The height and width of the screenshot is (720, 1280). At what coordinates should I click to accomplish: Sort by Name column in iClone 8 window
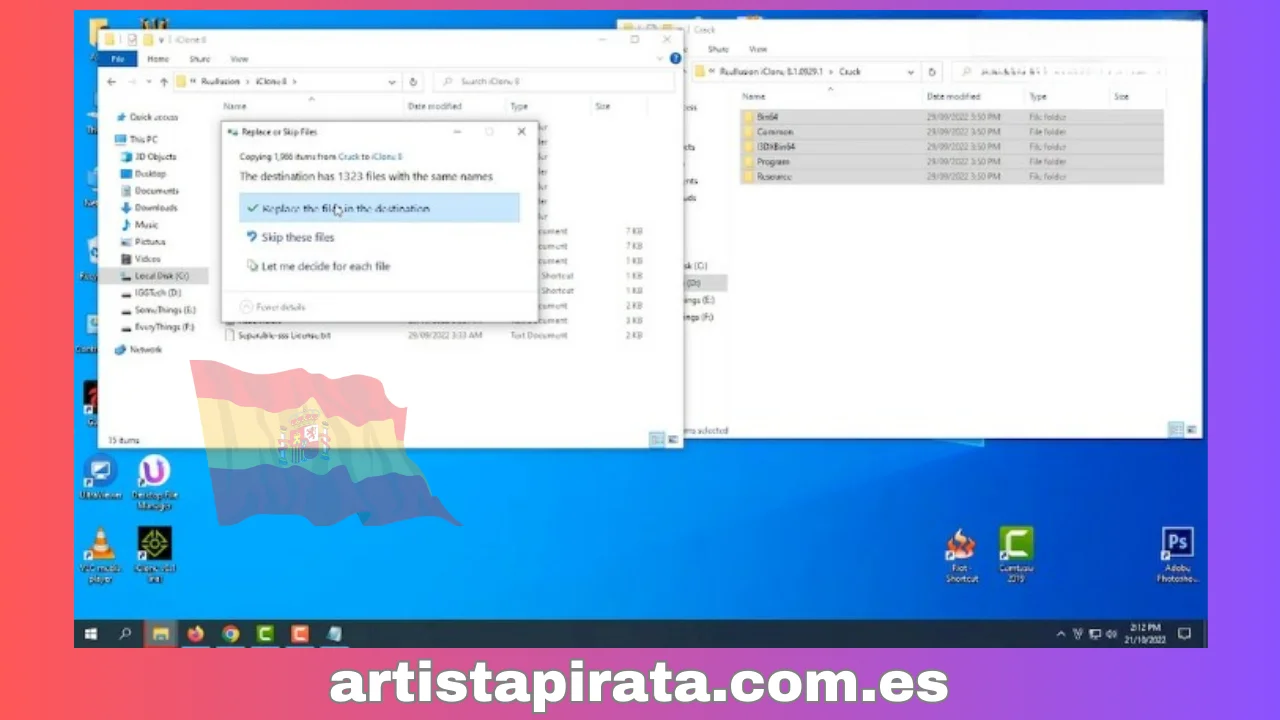click(x=235, y=106)
